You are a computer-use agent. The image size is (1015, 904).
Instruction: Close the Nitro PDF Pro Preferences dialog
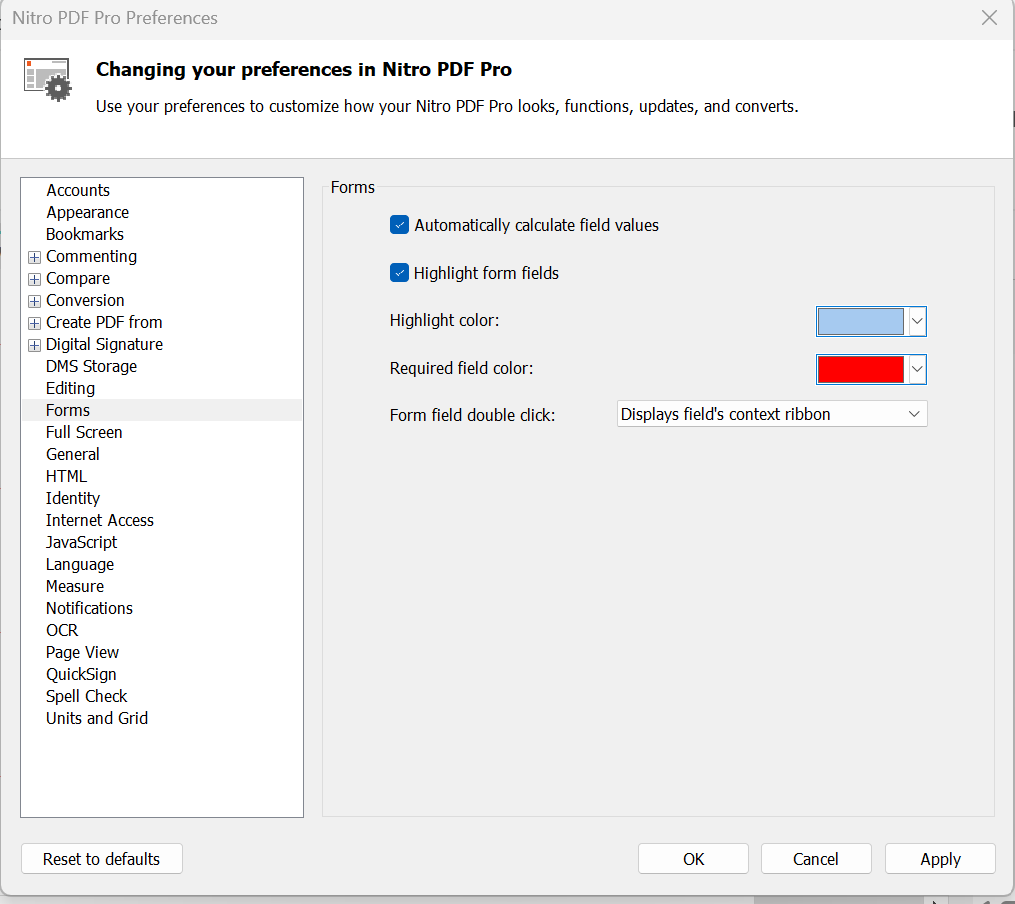tap(989, 17)
